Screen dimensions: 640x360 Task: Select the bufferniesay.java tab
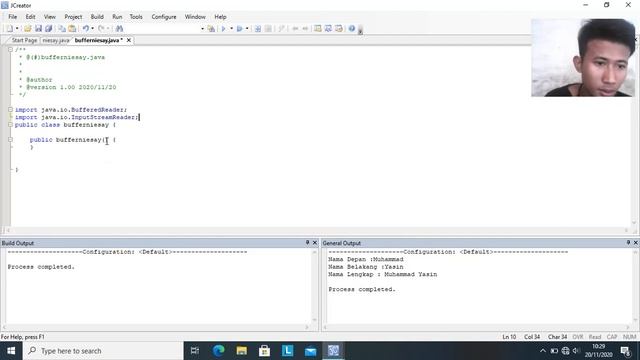[98, 40]
